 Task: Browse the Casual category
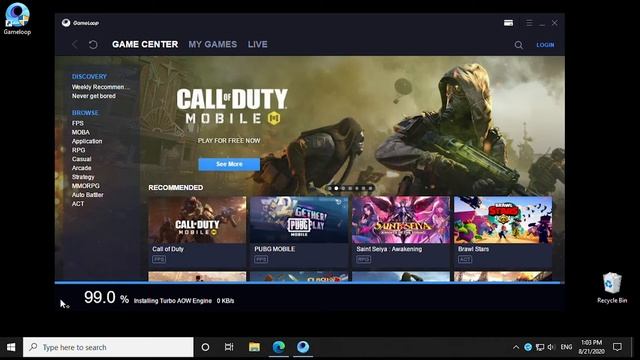point(82,159)
